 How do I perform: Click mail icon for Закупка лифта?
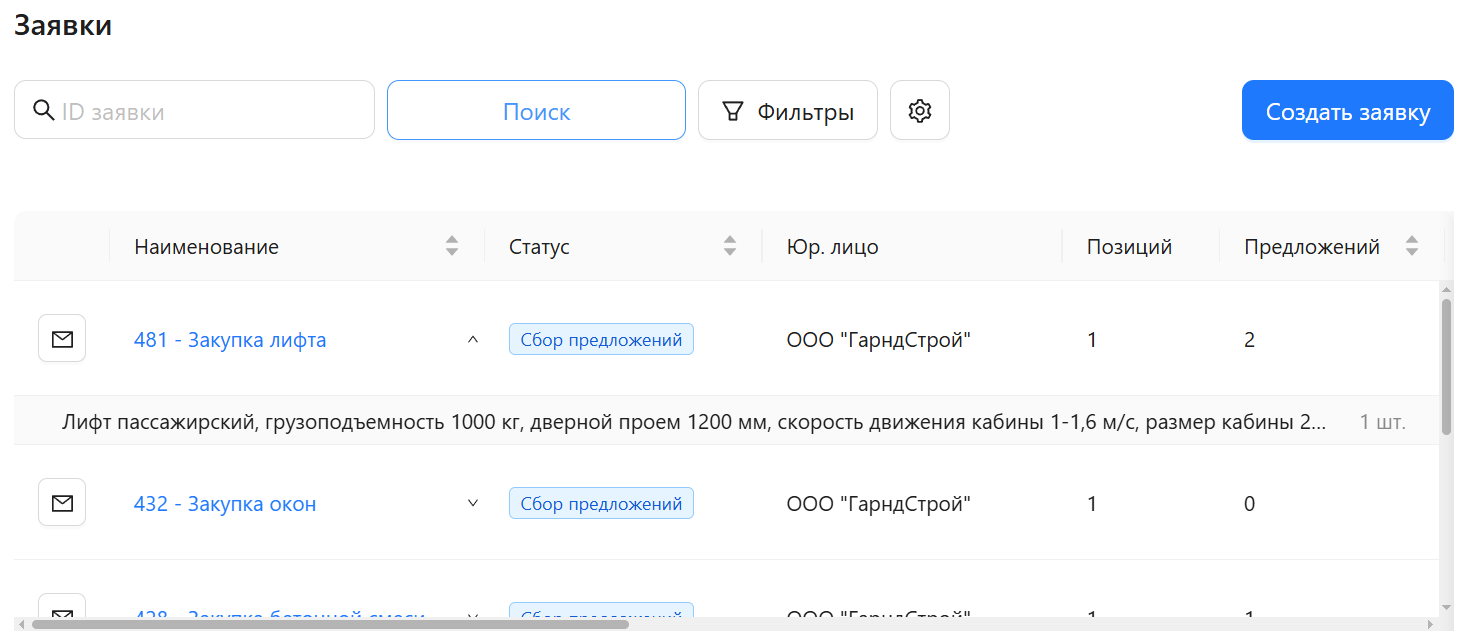click(62, 339)
